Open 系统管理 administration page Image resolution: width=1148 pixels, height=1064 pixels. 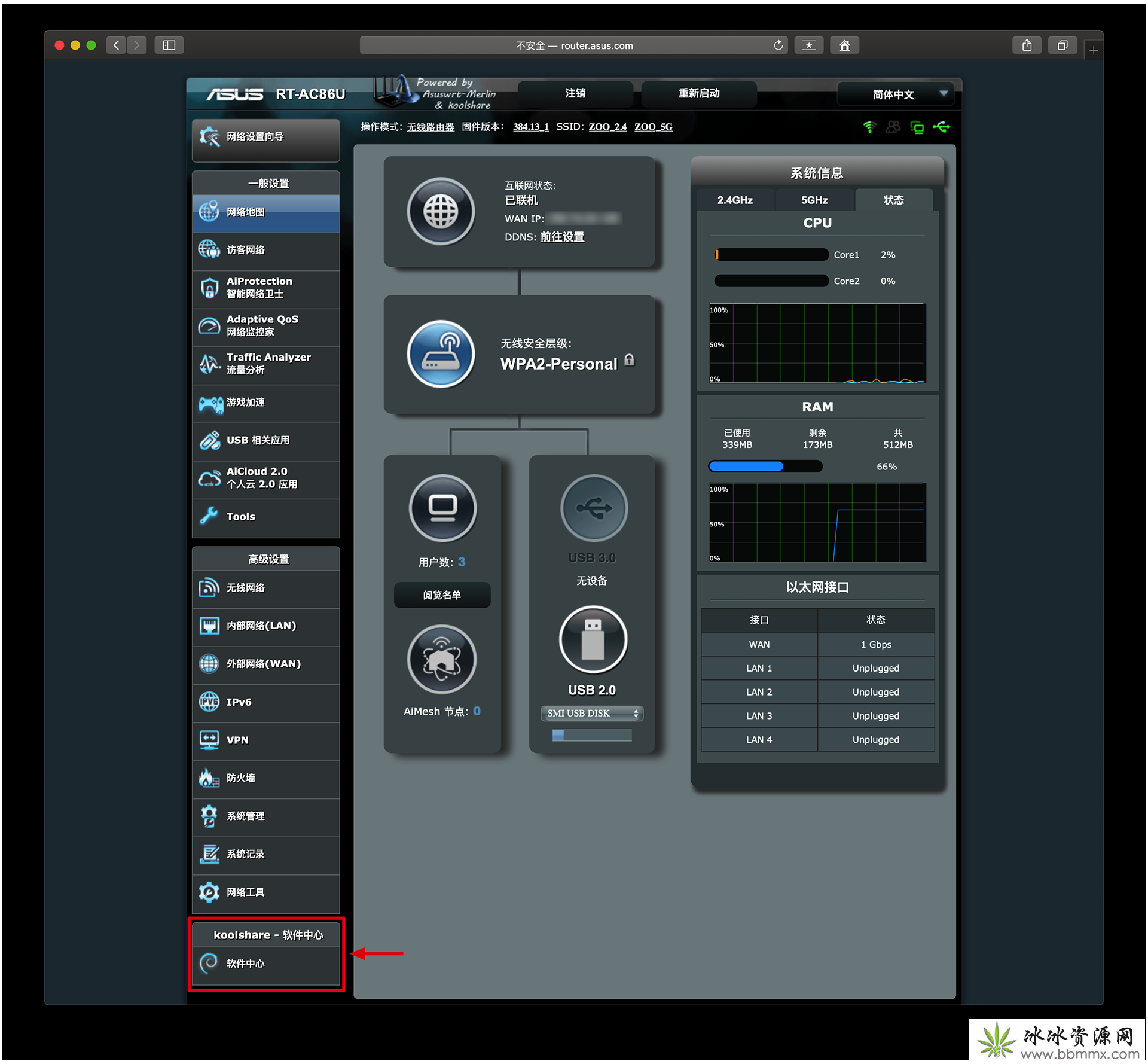pyautogui.click(x=265, y=816)
